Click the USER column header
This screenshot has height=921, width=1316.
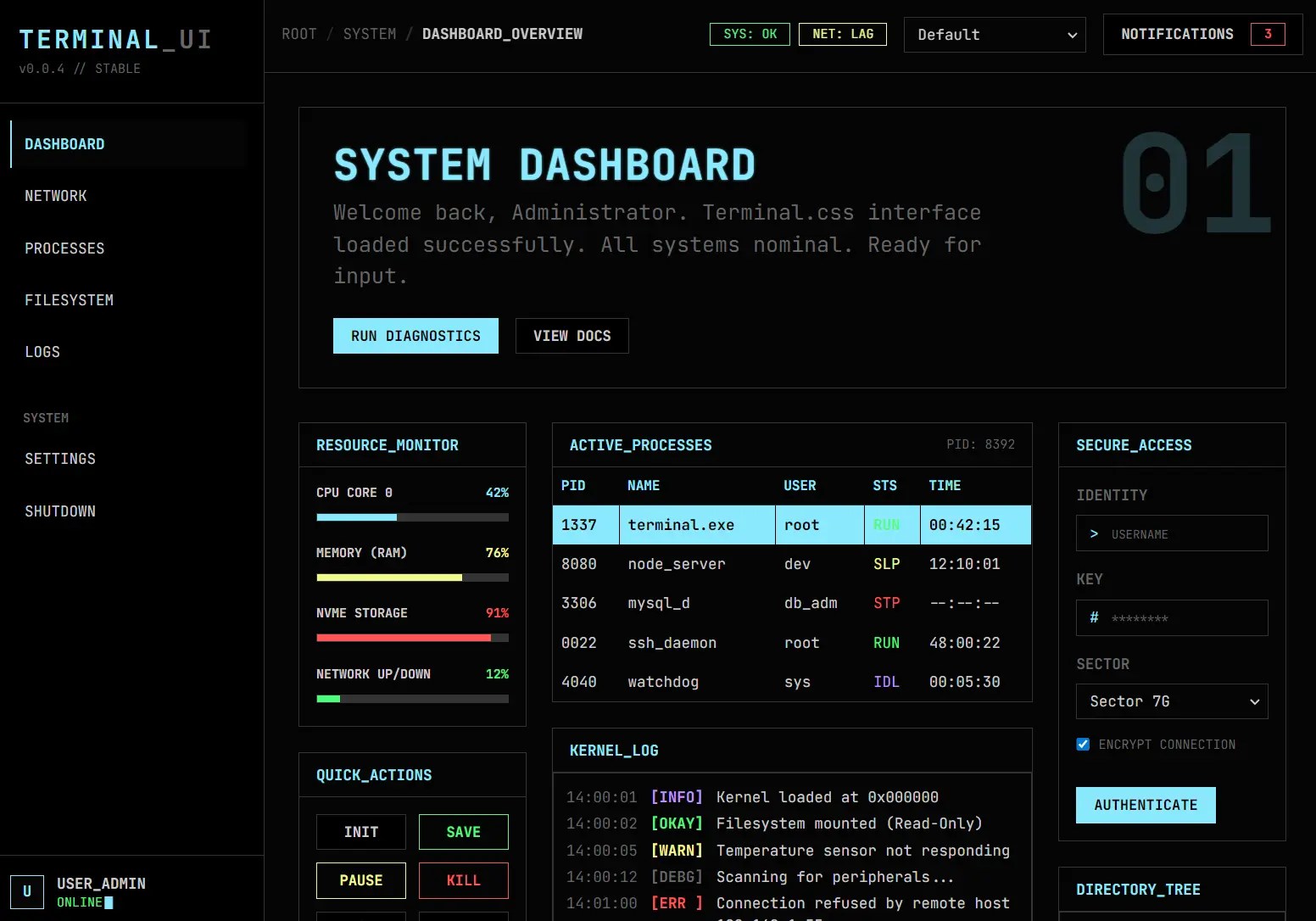coord(800,485)
